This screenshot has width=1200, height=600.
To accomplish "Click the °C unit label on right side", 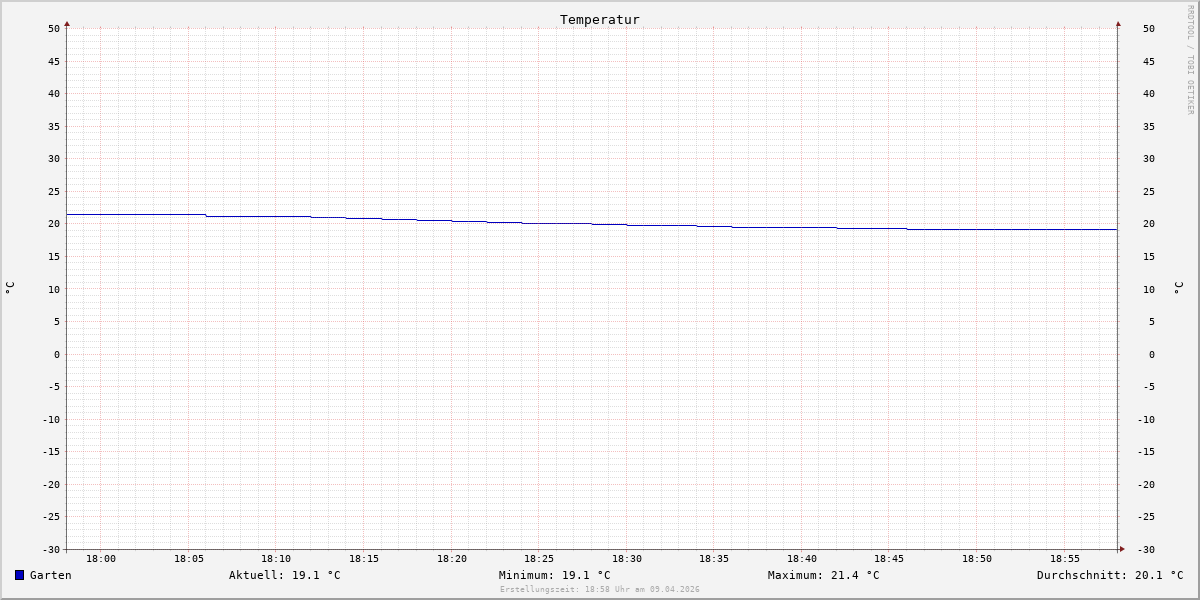I will (x=1178, y=287).
